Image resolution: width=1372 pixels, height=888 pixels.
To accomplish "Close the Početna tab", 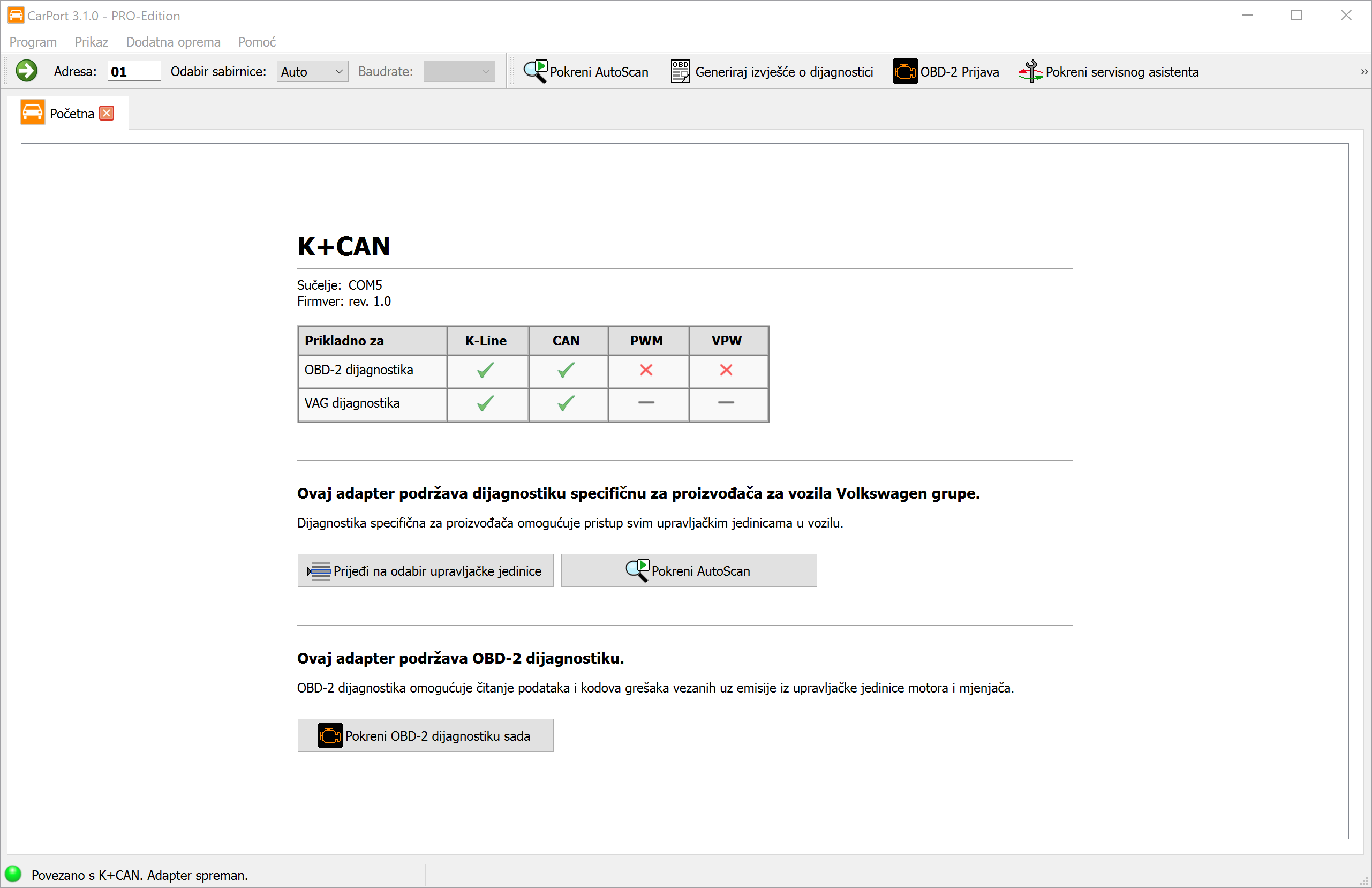I will tap(107, 113).
